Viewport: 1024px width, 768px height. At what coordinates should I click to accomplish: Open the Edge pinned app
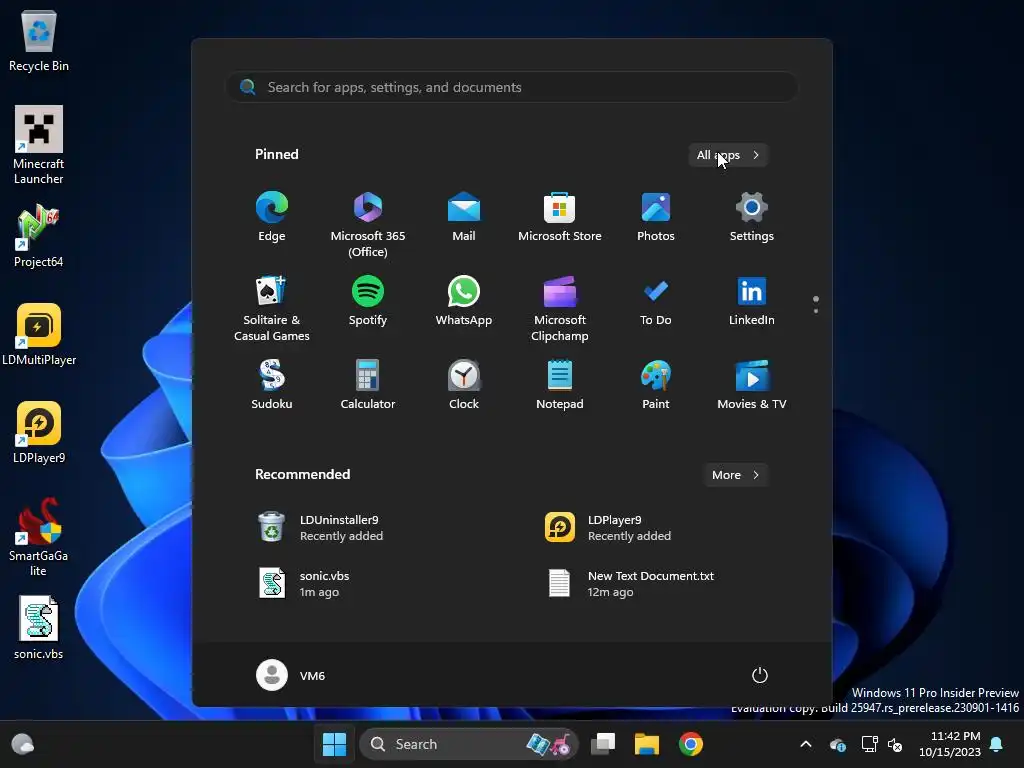point(272,217)
